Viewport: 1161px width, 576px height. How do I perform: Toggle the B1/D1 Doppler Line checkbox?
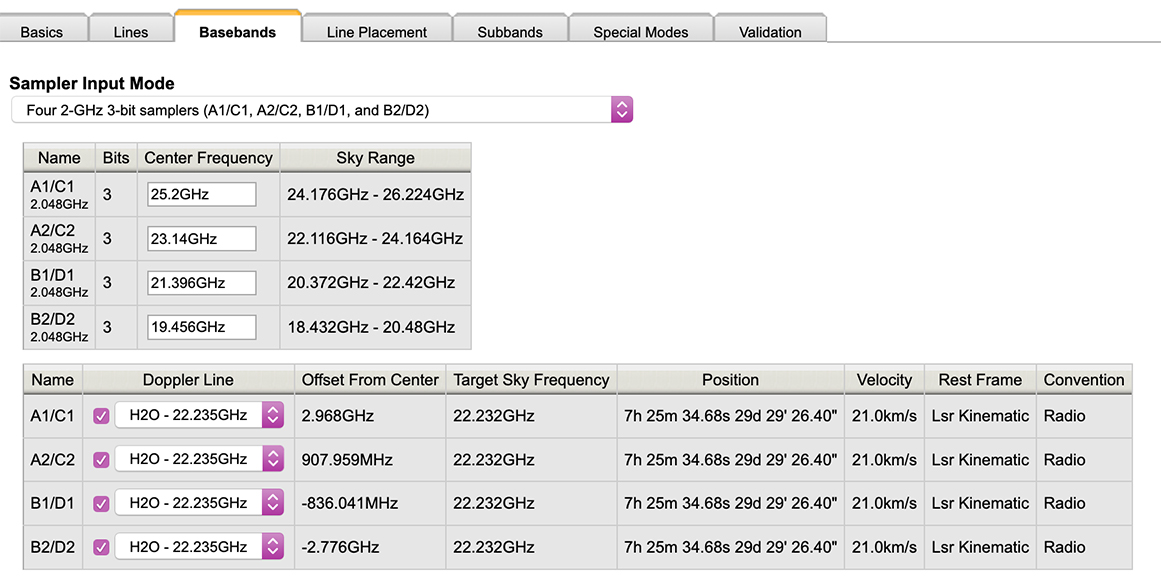(101, 503)
